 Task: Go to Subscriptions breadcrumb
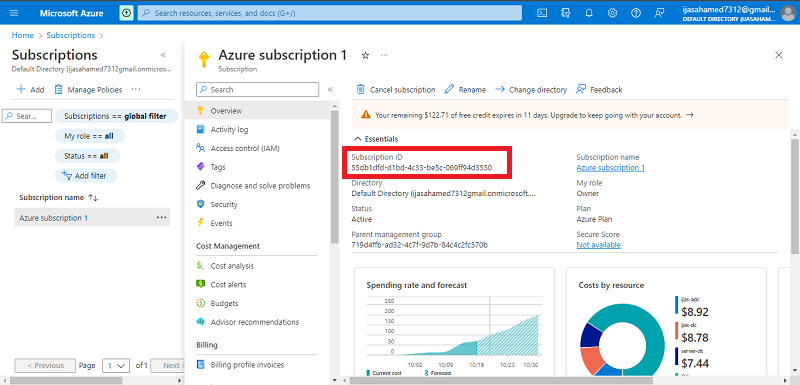click(70, 36)
